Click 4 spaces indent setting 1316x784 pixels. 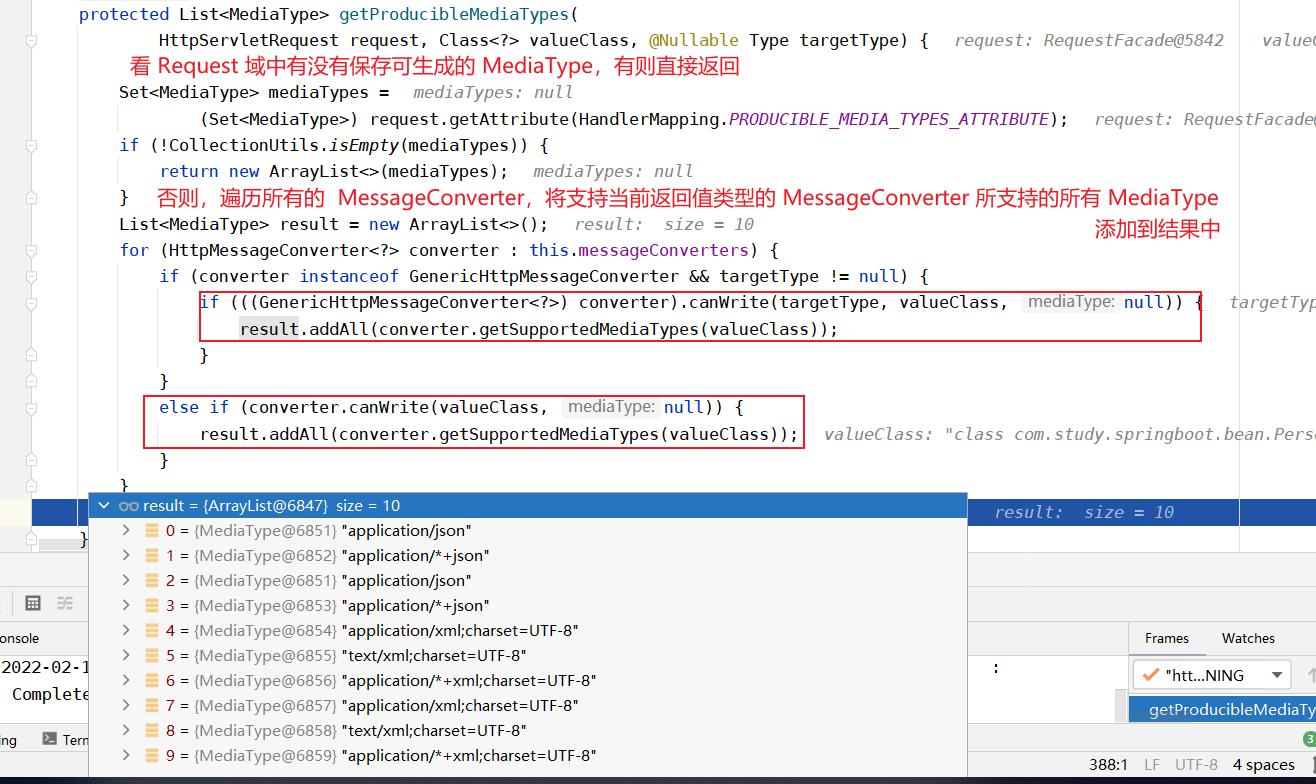click(1263, 765)
